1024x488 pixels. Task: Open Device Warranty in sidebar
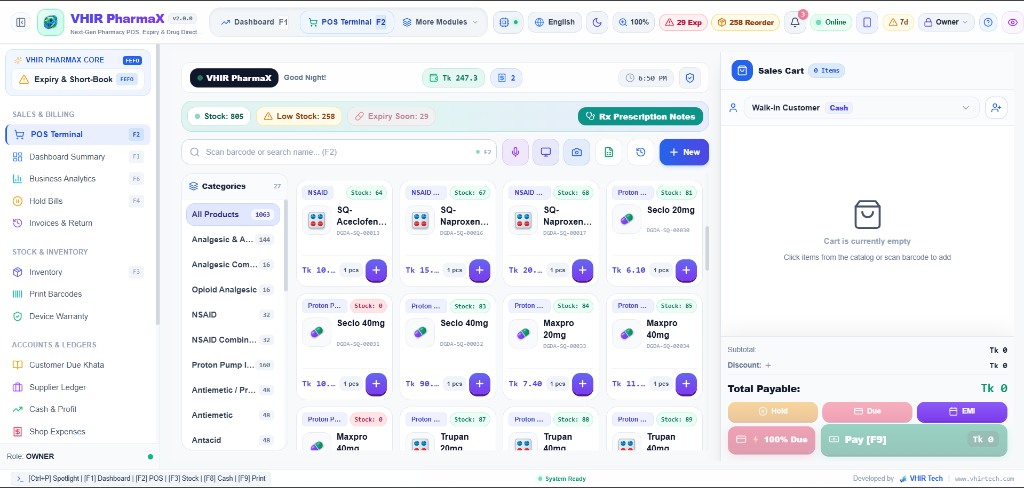(78, 317)
